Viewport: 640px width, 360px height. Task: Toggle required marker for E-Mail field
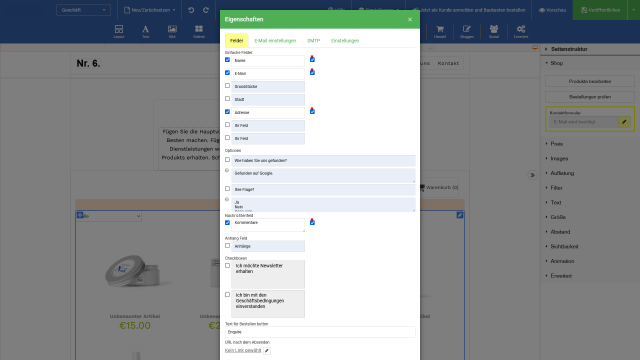tap(312, 72)
